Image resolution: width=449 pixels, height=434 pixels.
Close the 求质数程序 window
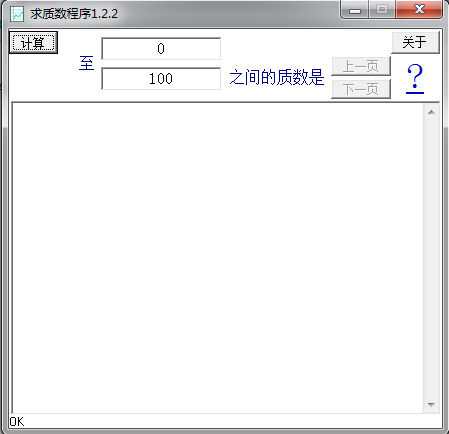[419, 9]
